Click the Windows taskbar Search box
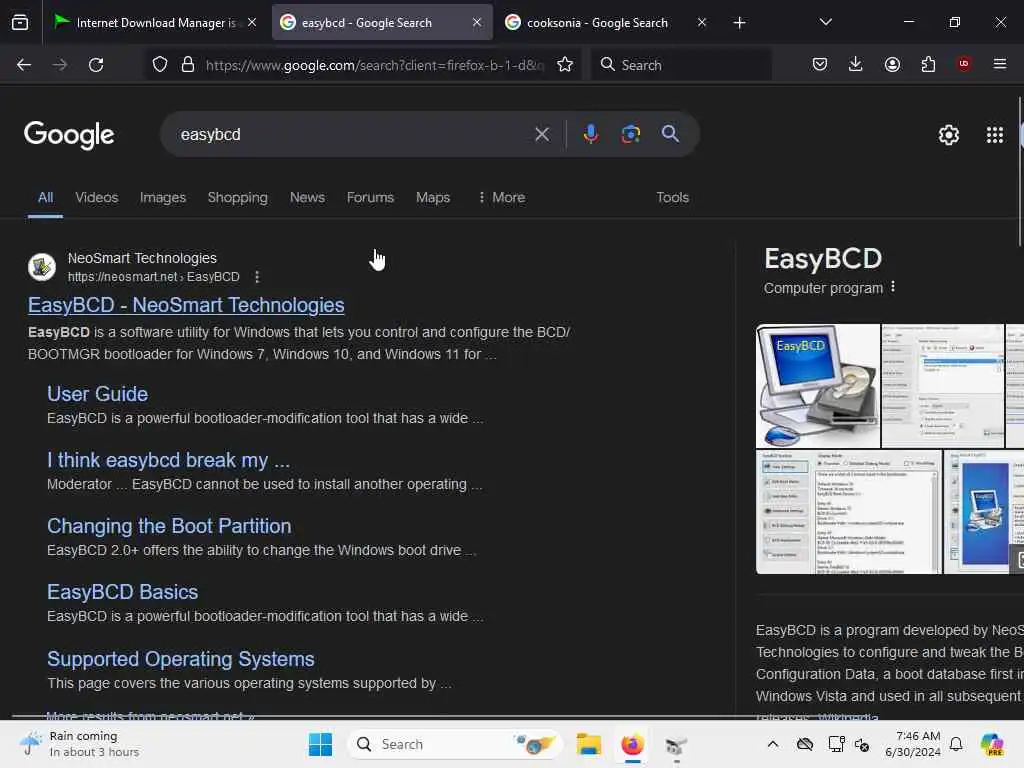This screenshot has height=768, width=1024. 455,744
